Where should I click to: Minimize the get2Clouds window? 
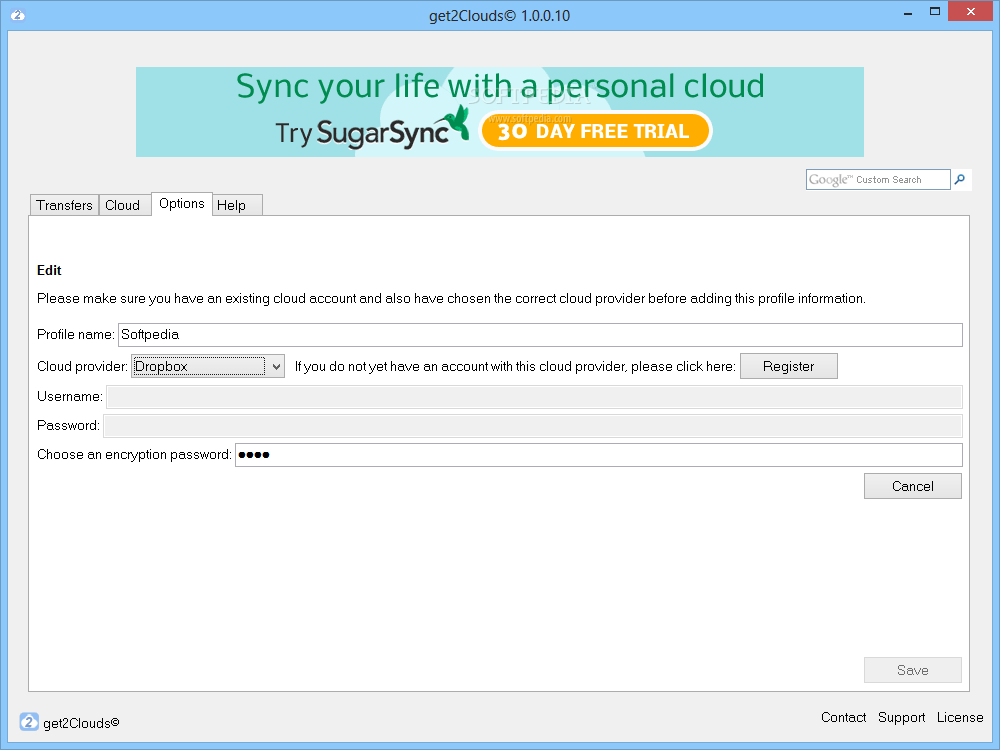pyautogui.click(x=908, y=13)
